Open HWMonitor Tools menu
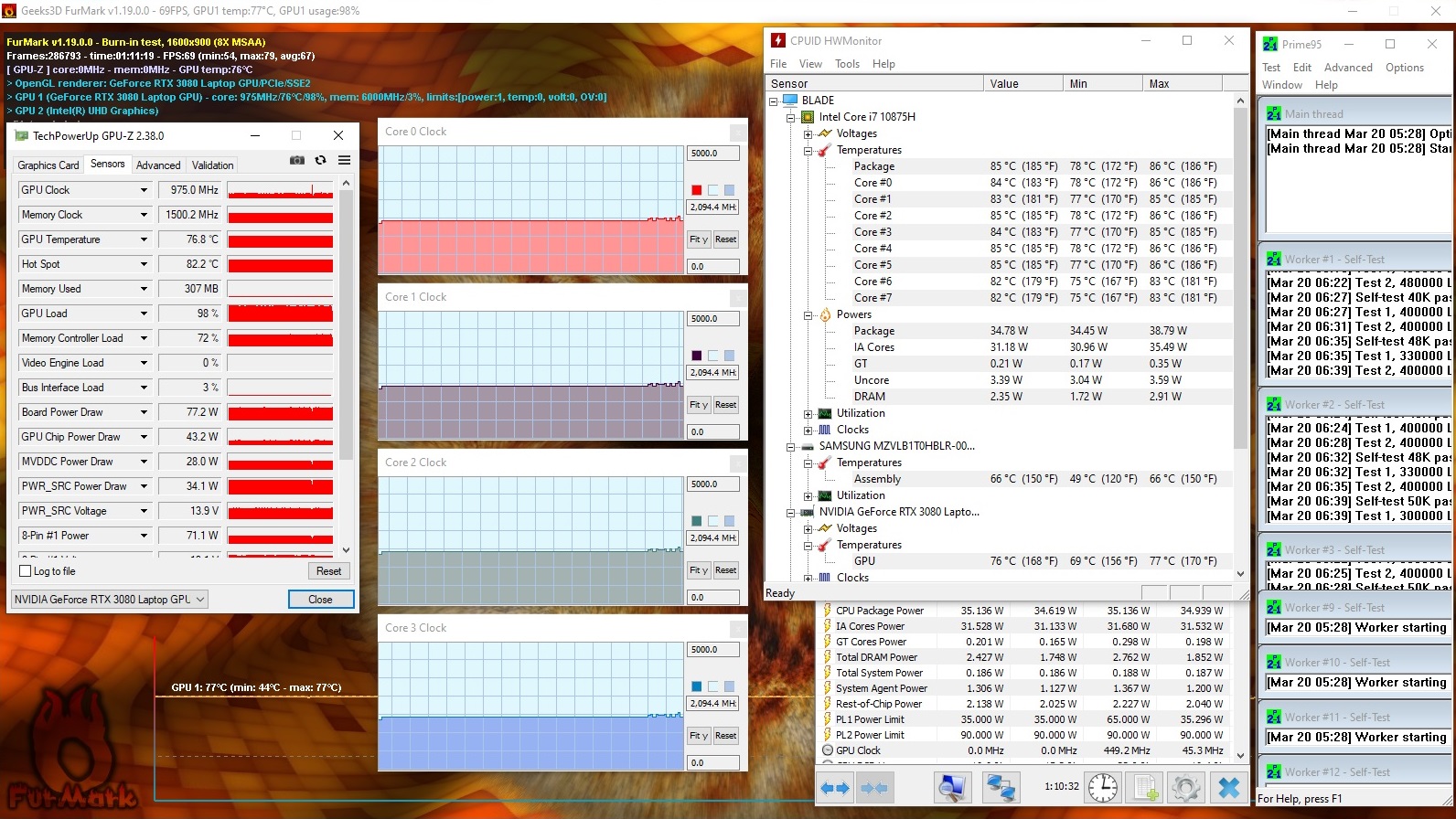The image size is (1456, 819). click(847, 64)
